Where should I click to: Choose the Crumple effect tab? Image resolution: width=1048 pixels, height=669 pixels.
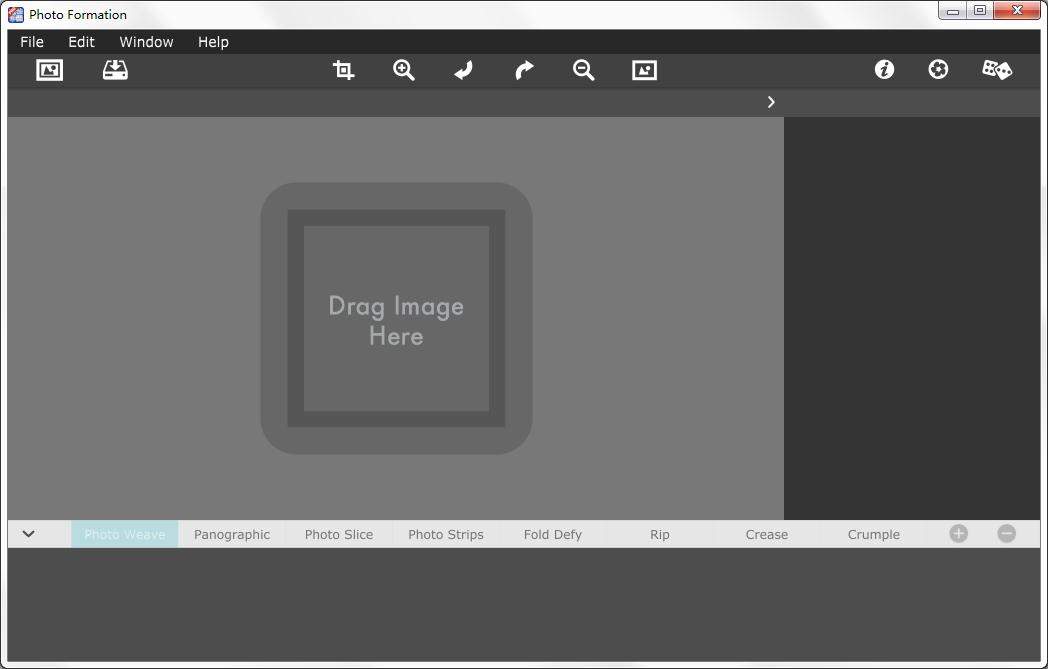pos(873,535)
